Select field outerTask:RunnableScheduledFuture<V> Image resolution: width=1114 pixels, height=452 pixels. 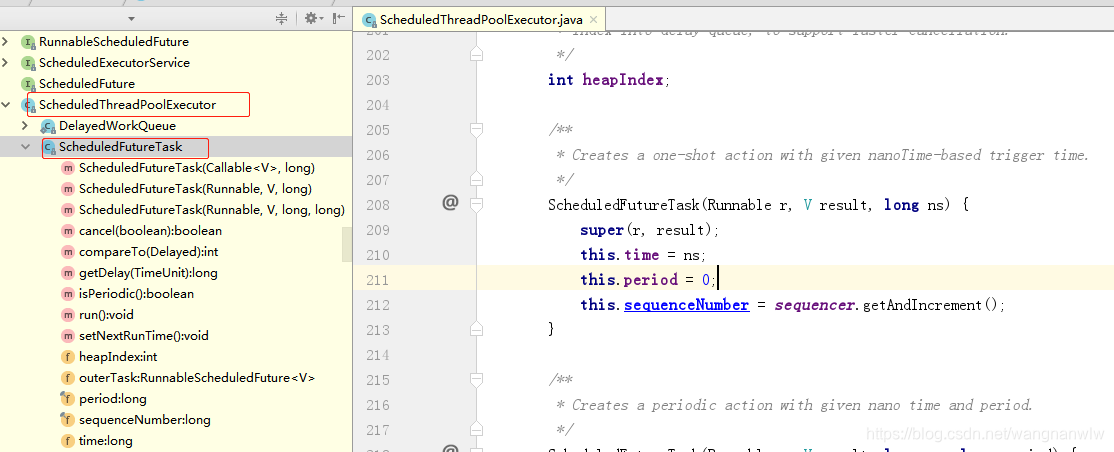(197, 377)
